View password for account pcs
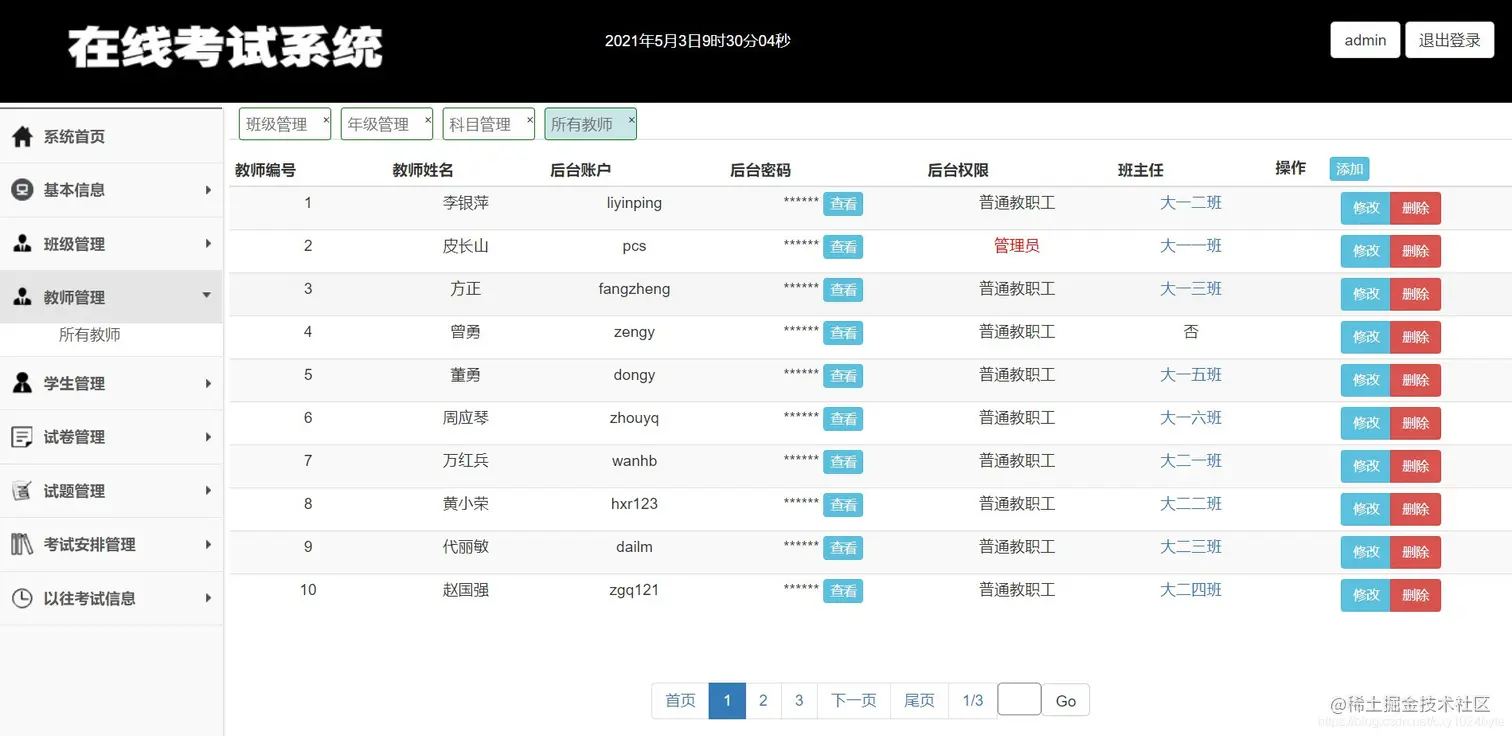This screenshot has width=1512, height=736. tap(843, 247)
